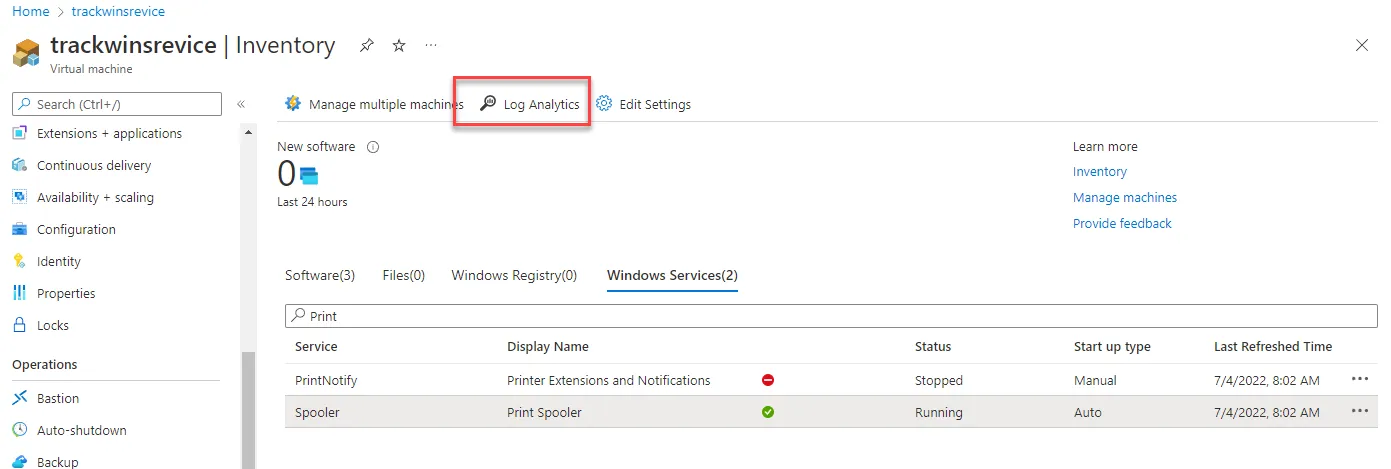Click the Properties bars icon
The image size is (1391, 469).
click(x=19, y=293)
